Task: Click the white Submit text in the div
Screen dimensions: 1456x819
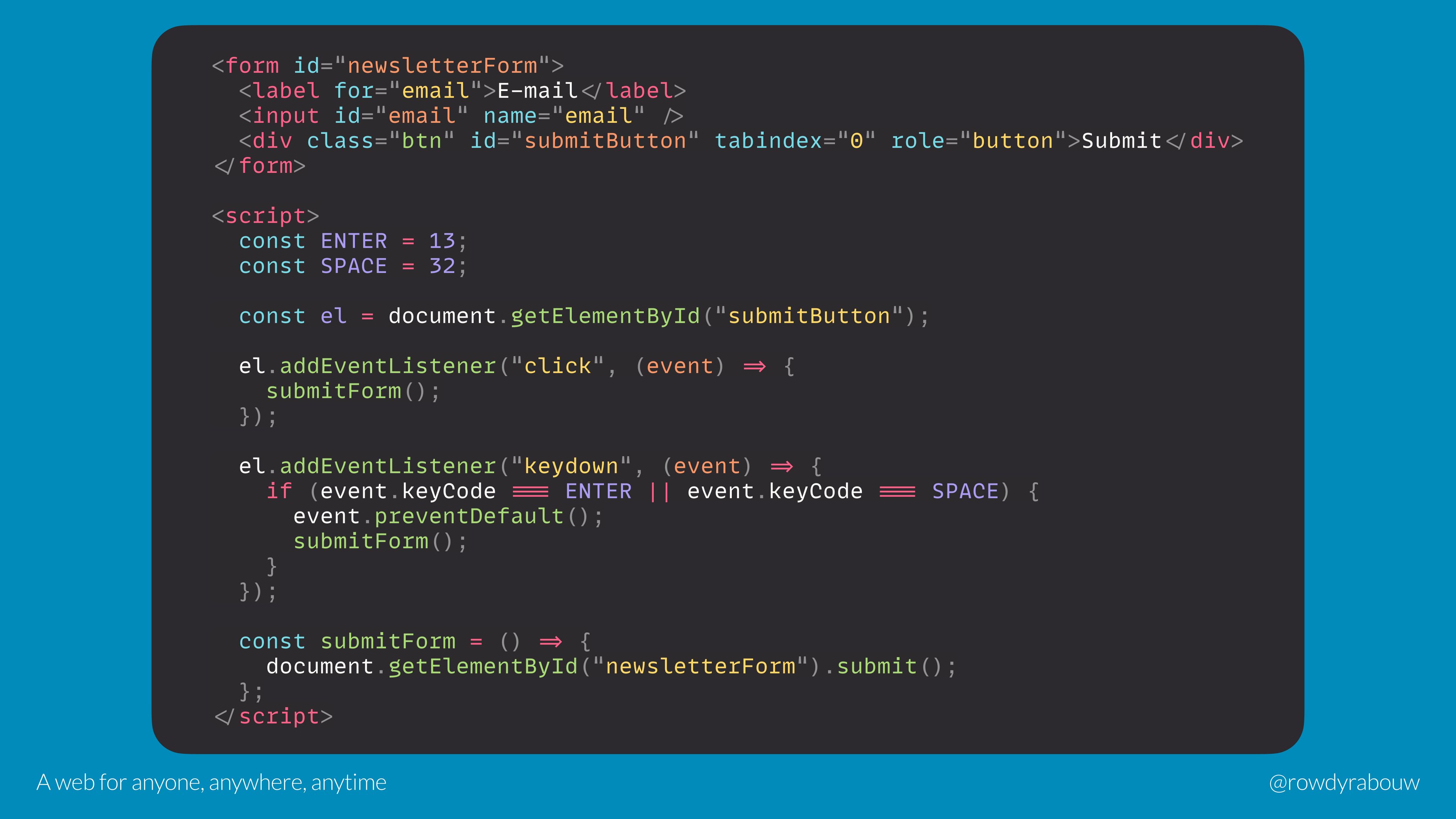Action: [x=1122, y=141]
